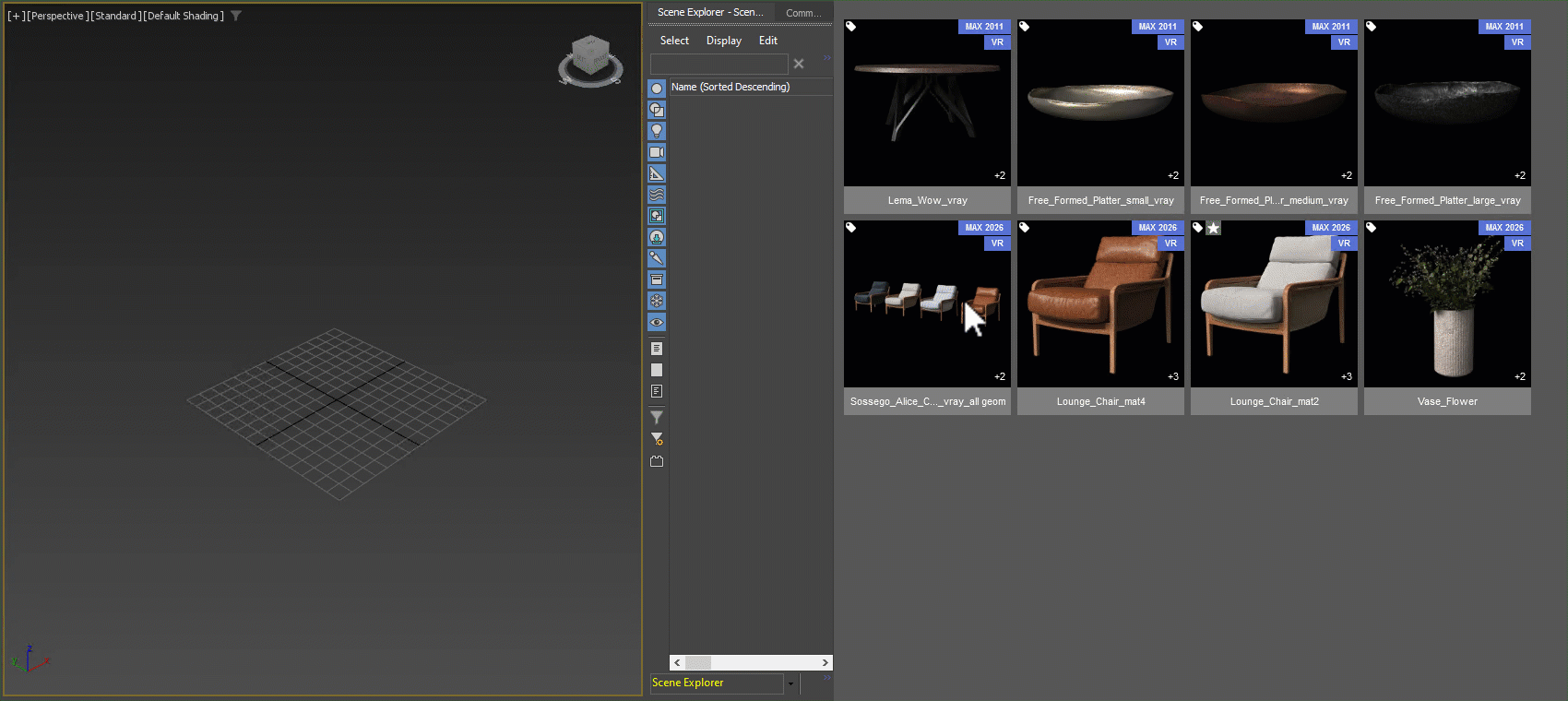Click the MAX 2011 badge on Lema_Wow_vray
This screenshot has height=701, width=1568.
pos(984,27)
